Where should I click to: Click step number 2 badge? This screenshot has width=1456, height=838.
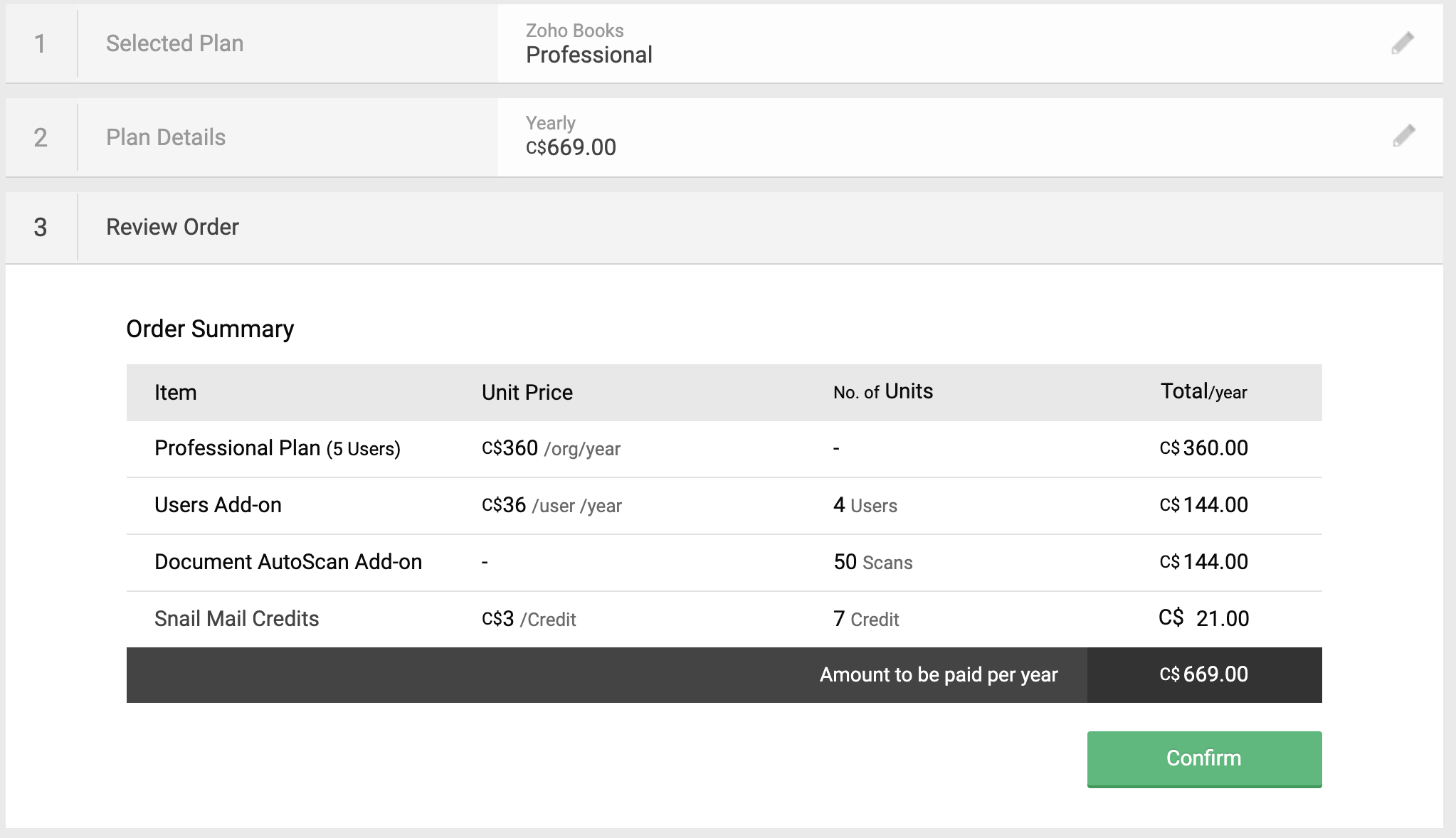(41, 137)
